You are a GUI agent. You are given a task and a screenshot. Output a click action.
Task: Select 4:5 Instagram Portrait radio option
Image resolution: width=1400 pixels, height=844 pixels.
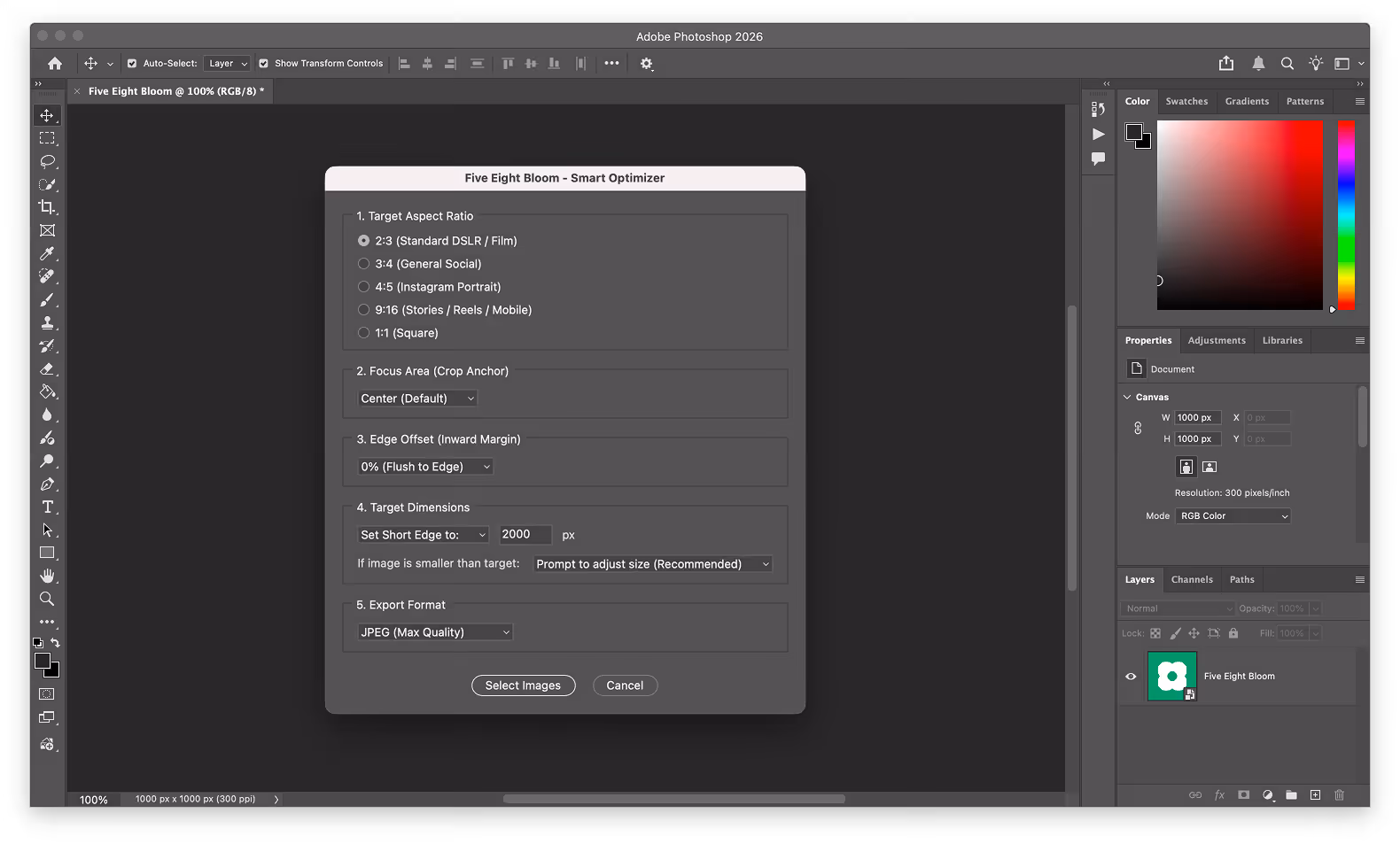[x=363, y=287]
